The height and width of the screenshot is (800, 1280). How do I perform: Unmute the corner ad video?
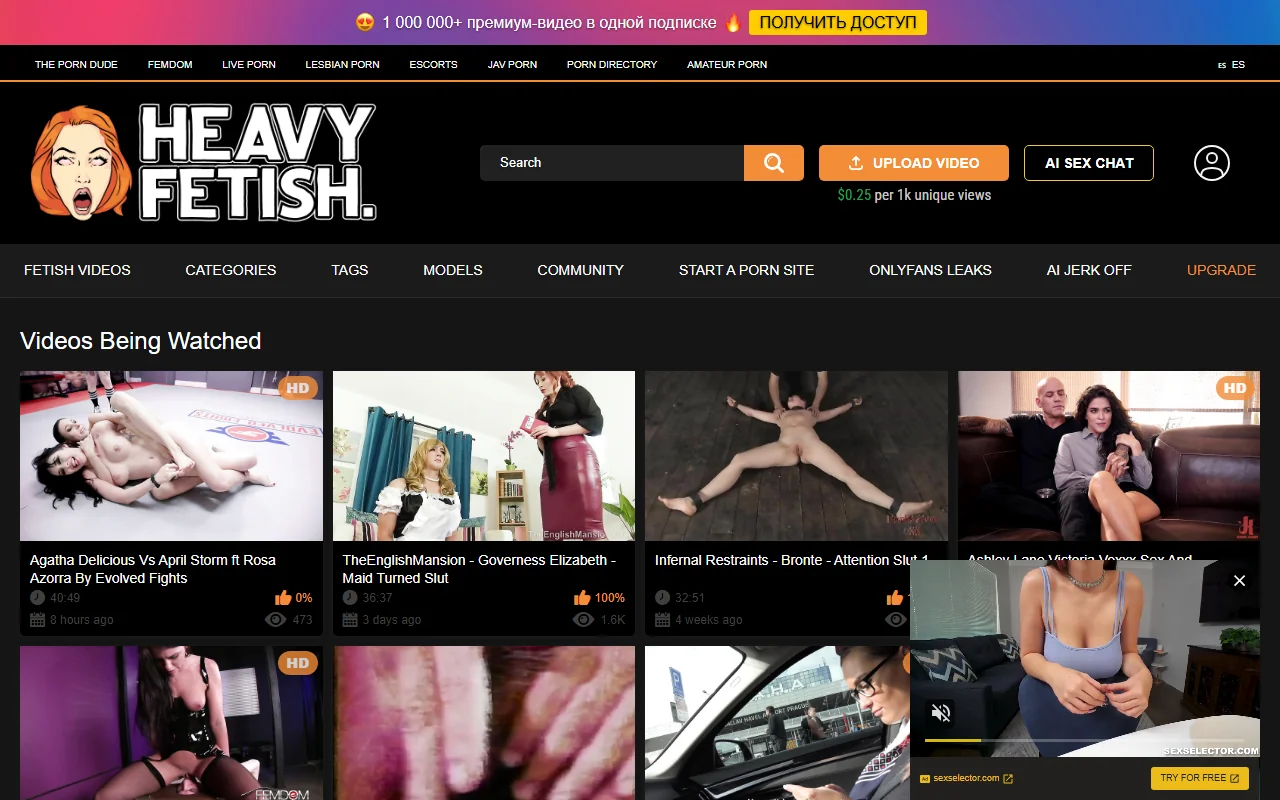[x=940, y=712]
